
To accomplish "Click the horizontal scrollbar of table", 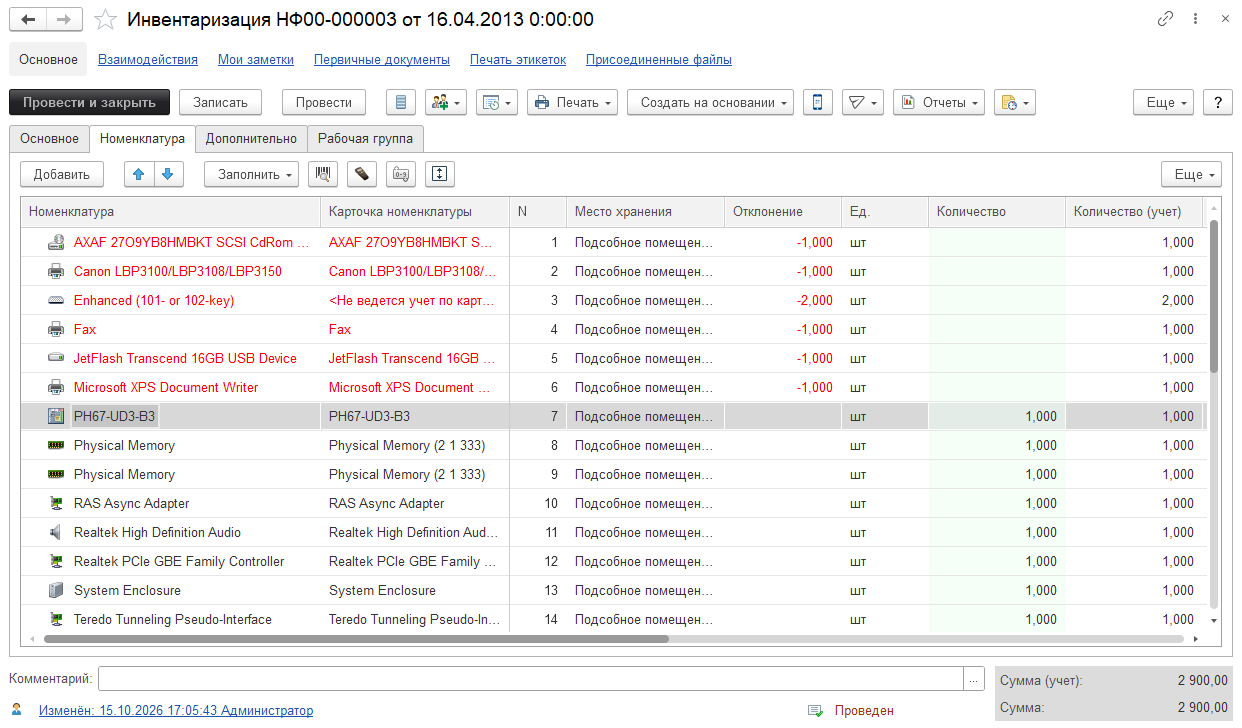I will click(x=356, y=638).
